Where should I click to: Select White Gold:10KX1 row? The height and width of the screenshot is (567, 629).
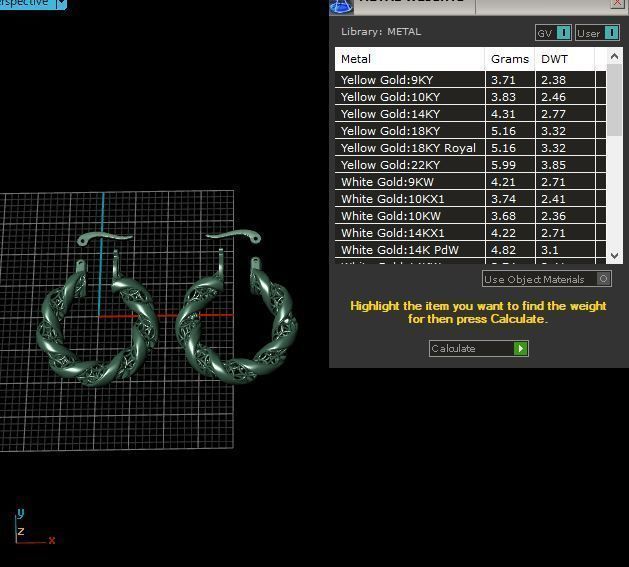(x=471, y=199)
